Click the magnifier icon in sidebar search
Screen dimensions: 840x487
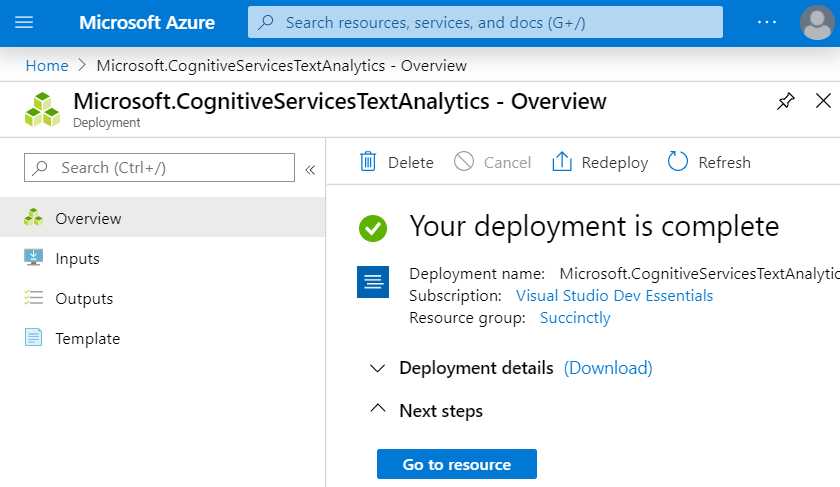[x=40, y=168]
